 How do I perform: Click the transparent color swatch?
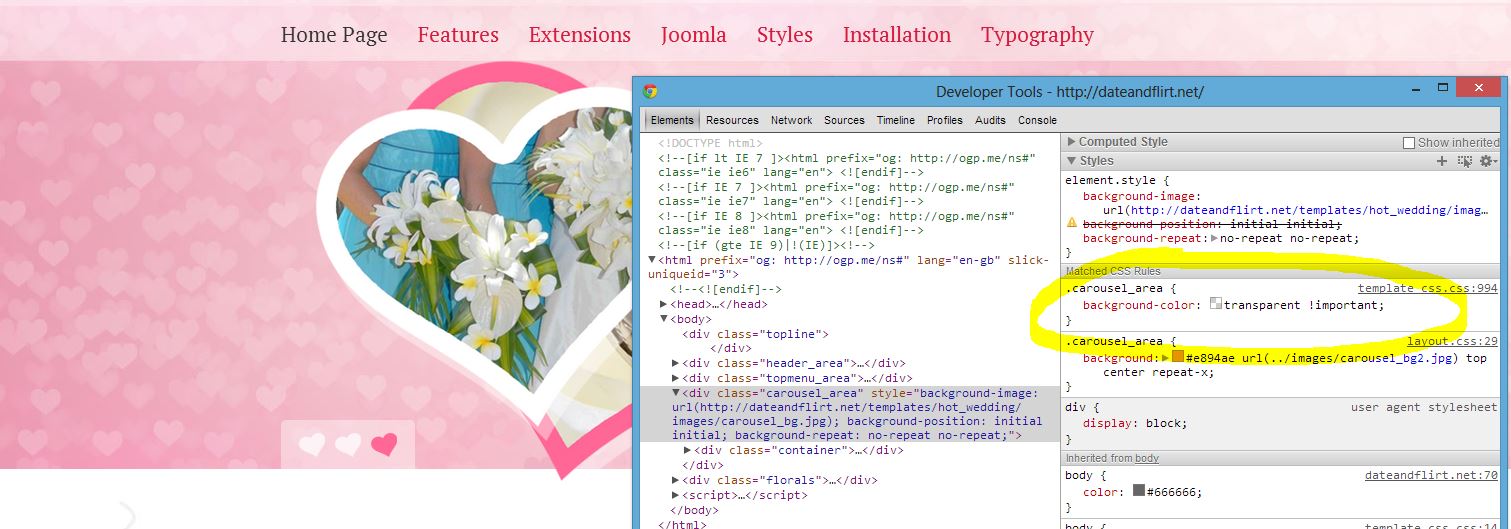(1215, 305)
